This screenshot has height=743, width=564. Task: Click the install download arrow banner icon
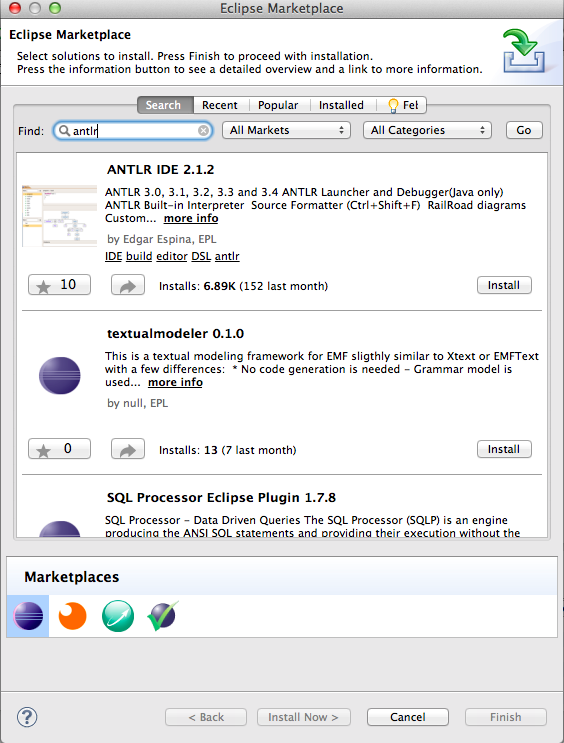523,50
